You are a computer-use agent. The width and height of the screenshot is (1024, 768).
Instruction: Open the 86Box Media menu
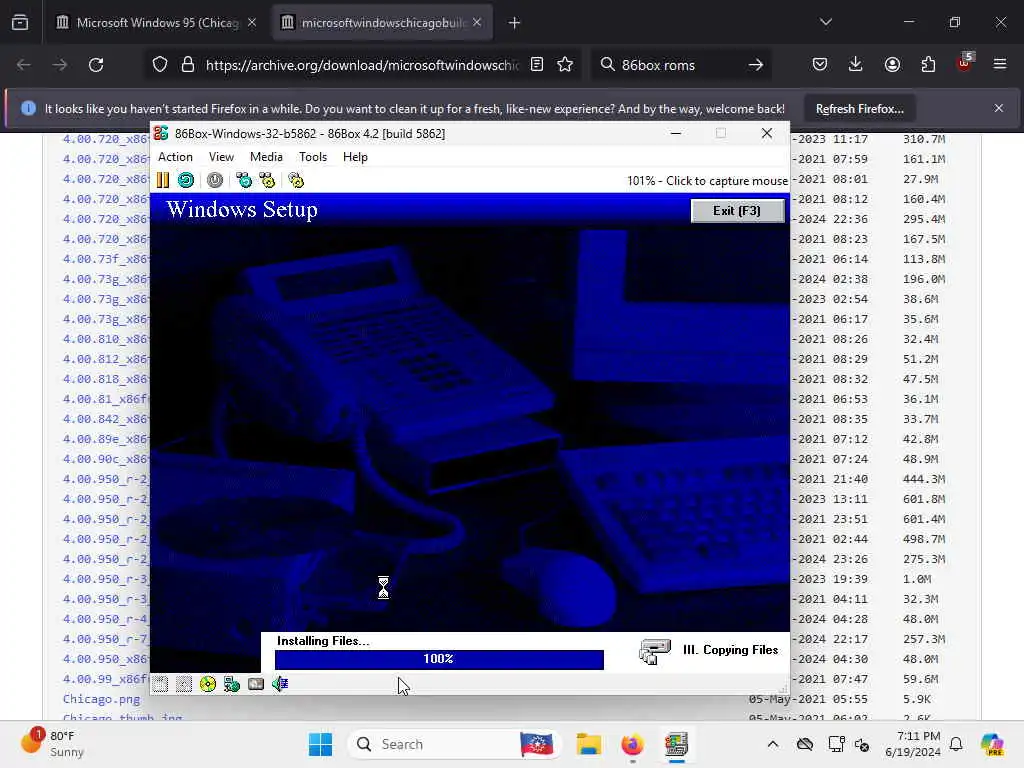pos(266,157)
